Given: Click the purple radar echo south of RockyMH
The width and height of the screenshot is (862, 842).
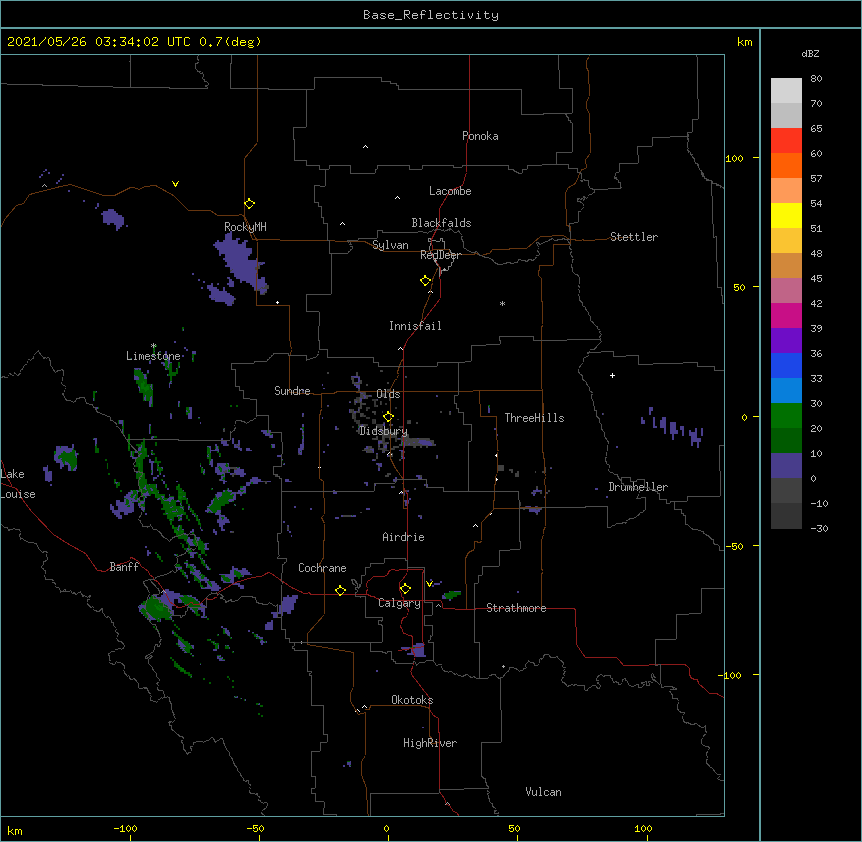Looking at the screenshot, I should [239, 263].
